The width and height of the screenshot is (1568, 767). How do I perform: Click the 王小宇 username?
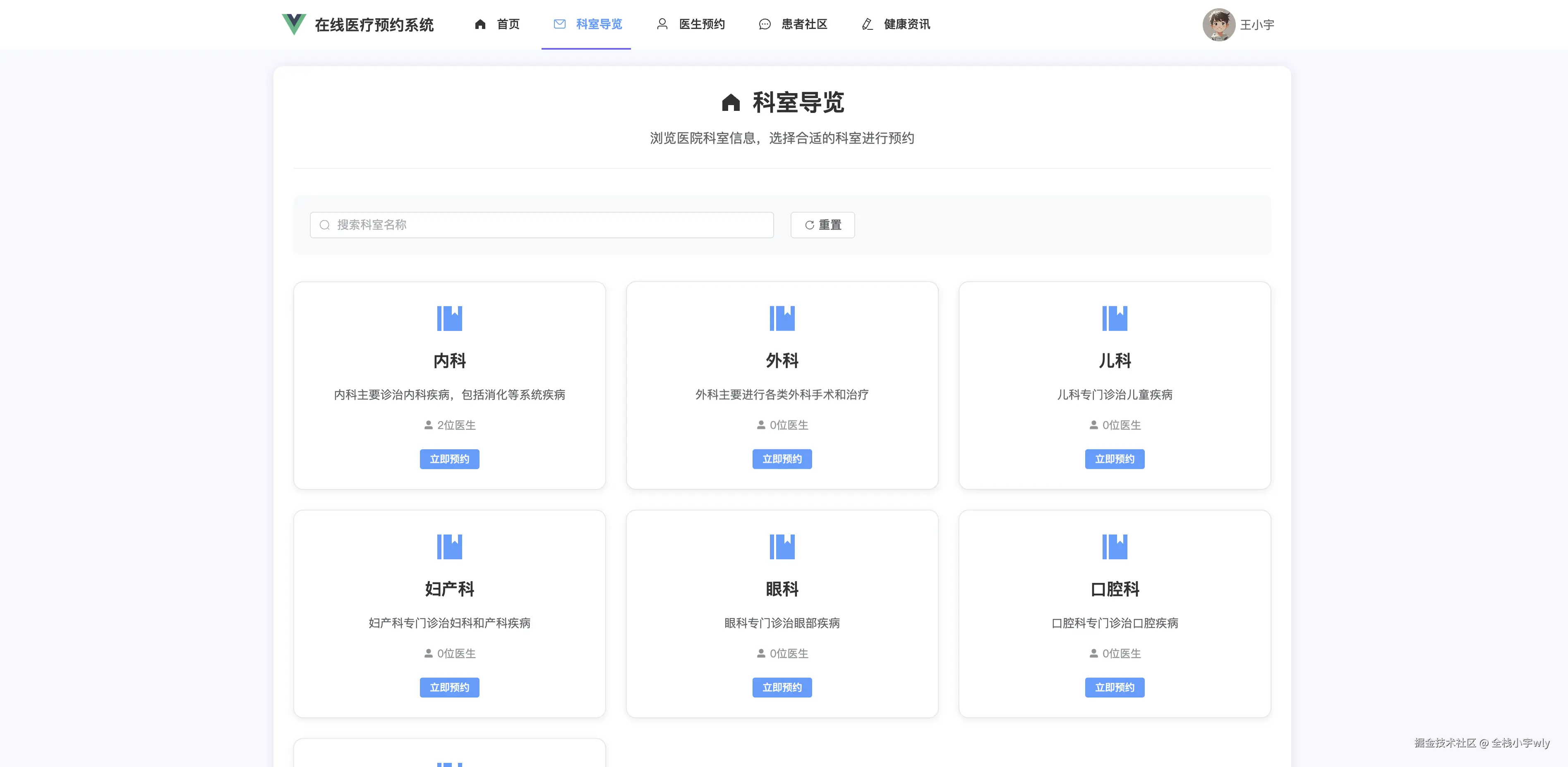pos(1257,25)
